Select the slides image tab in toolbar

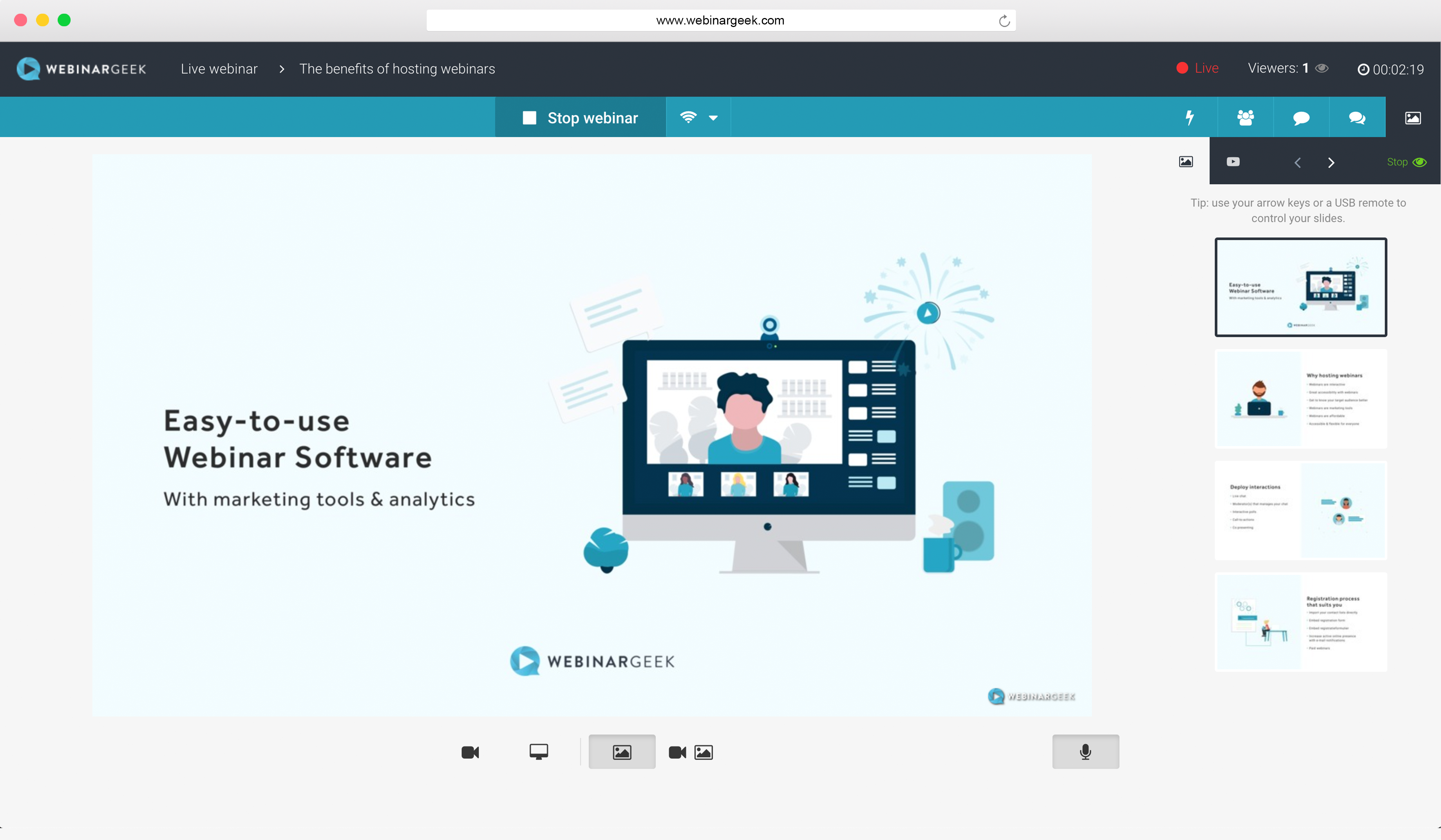(x=1413, y=117)
